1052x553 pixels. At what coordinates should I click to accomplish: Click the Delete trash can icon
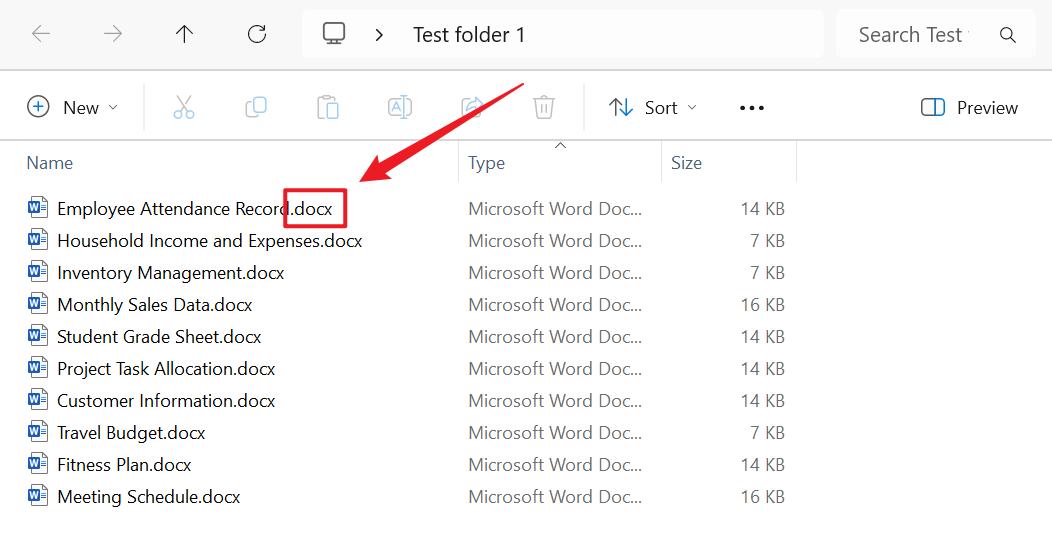tap(544, 108)
